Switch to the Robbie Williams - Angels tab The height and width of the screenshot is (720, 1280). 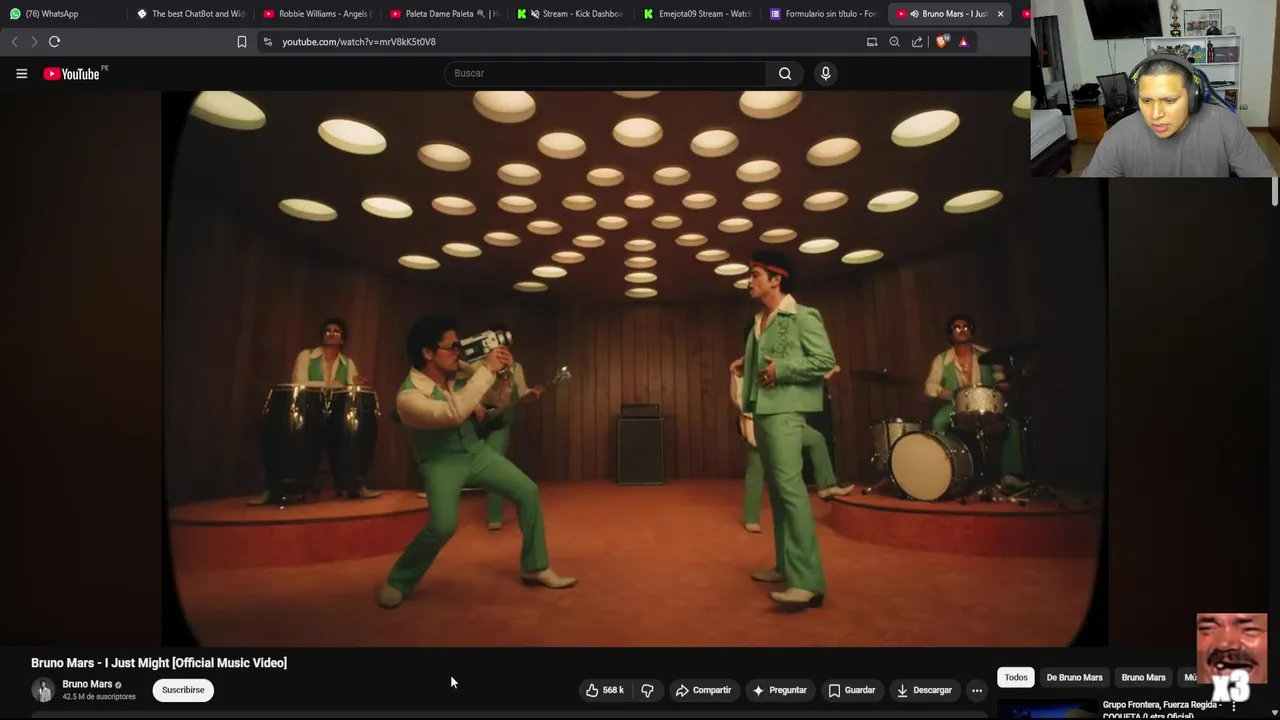(x=316, y=14)
